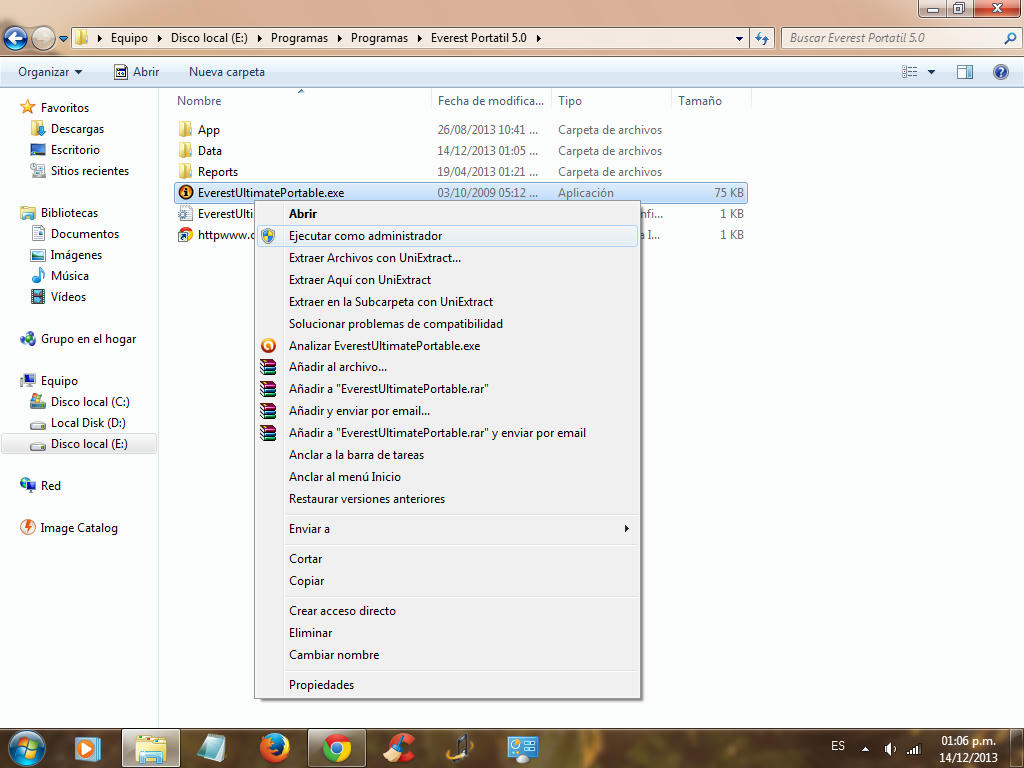The width and height of the screenshot is (1024, 768).
Task: Click the Nueva carpeta button
Action: click(227, 72)
